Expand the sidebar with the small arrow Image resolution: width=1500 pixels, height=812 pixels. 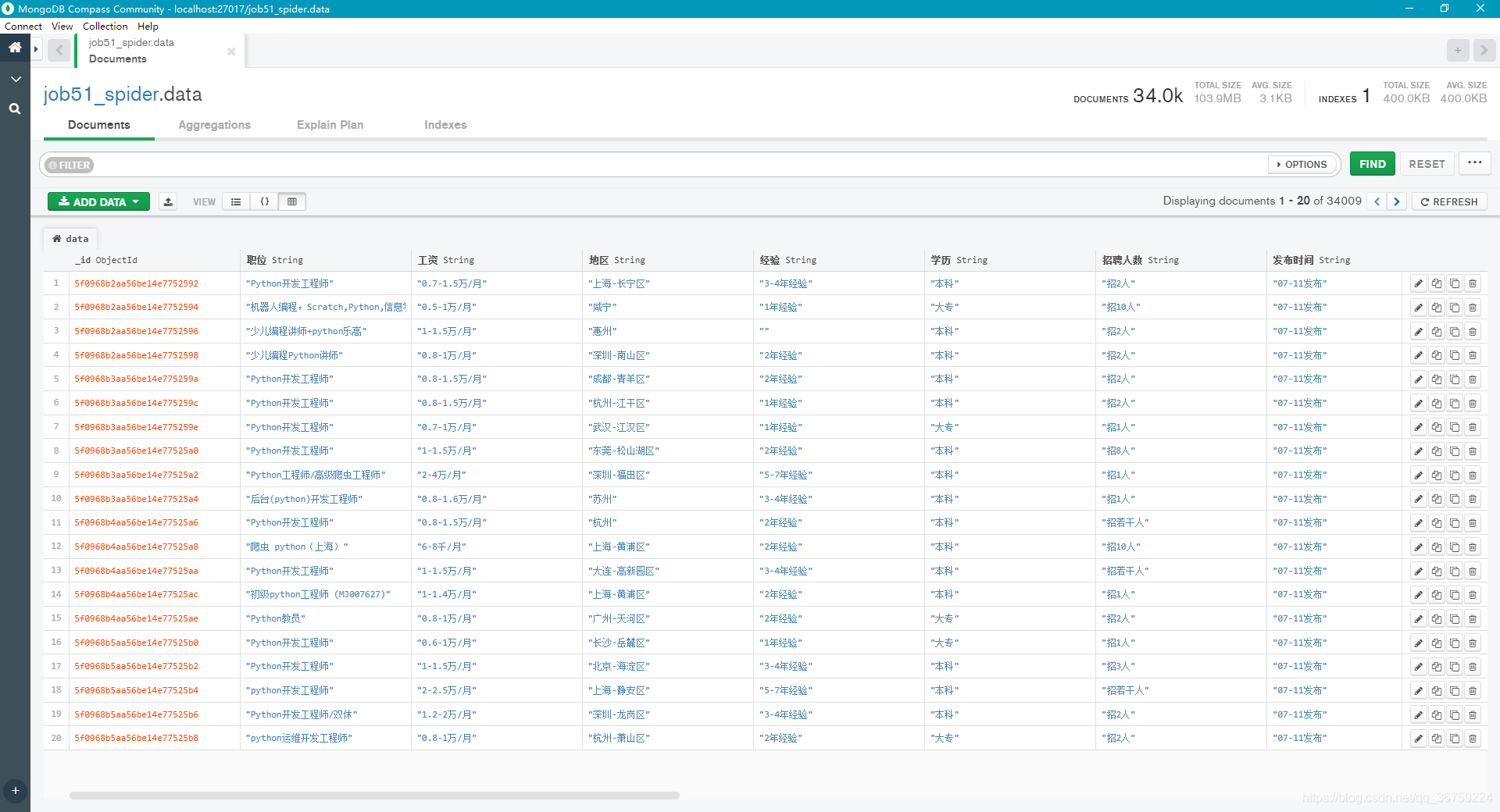tap(36, 49)
